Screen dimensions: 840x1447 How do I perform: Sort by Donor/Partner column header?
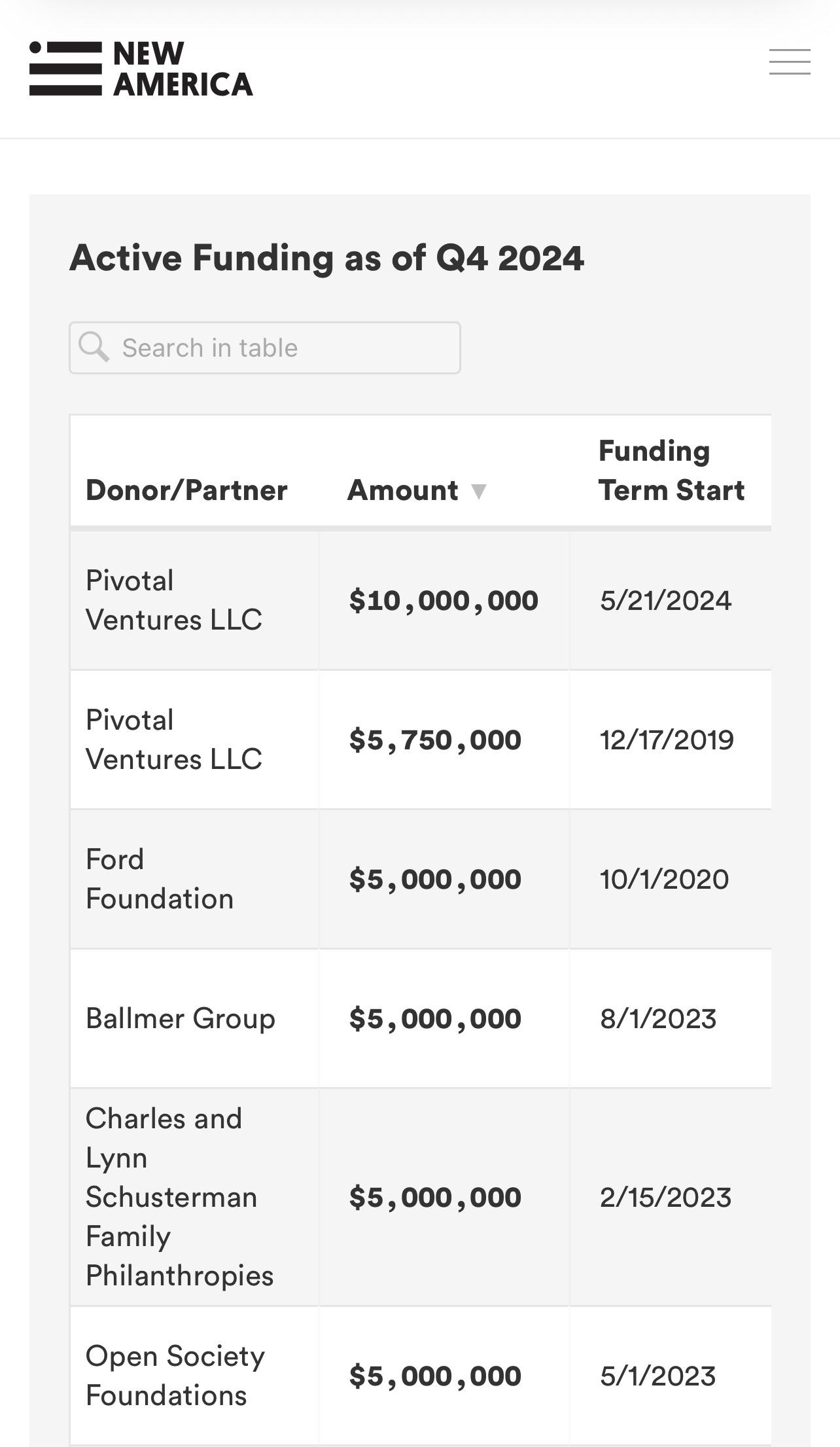point(186,490)
